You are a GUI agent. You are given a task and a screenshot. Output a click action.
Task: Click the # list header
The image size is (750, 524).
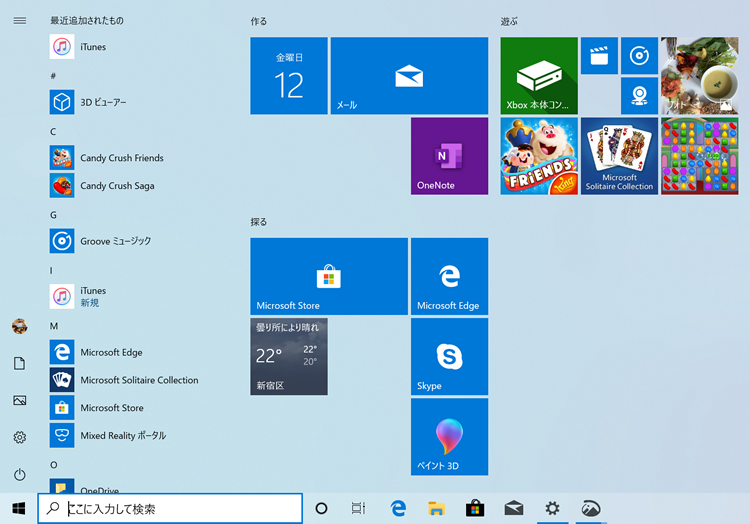(53, 76)
